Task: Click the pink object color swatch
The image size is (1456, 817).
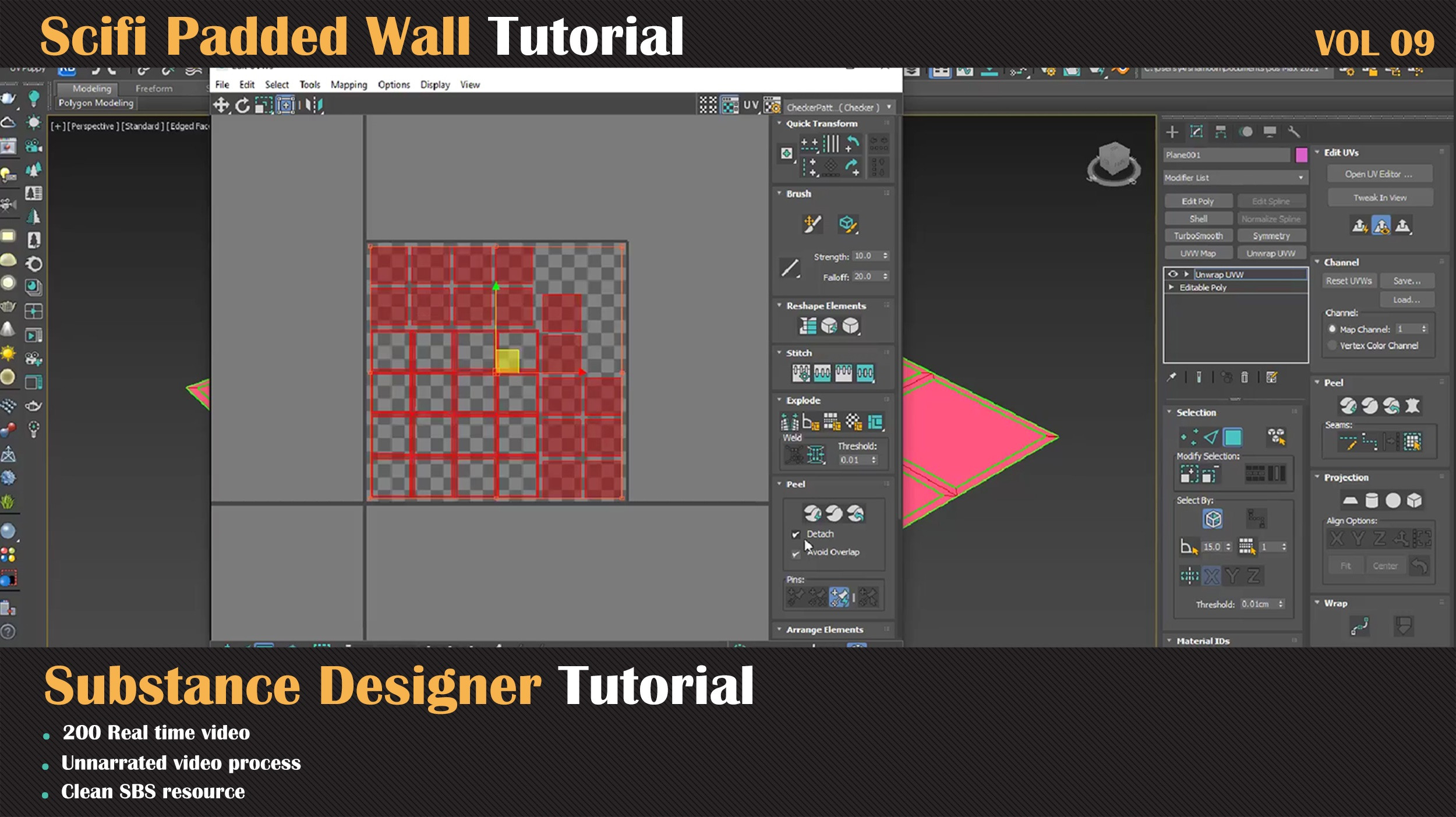Action: tap(1302, 155)
